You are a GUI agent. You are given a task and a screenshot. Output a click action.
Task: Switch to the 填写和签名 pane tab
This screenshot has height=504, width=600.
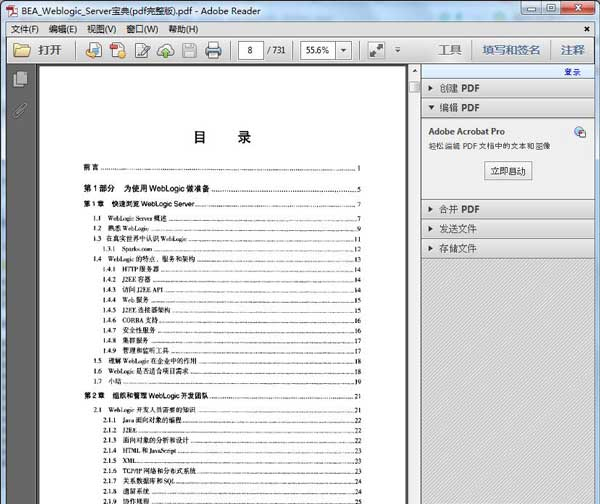point(511,50)
